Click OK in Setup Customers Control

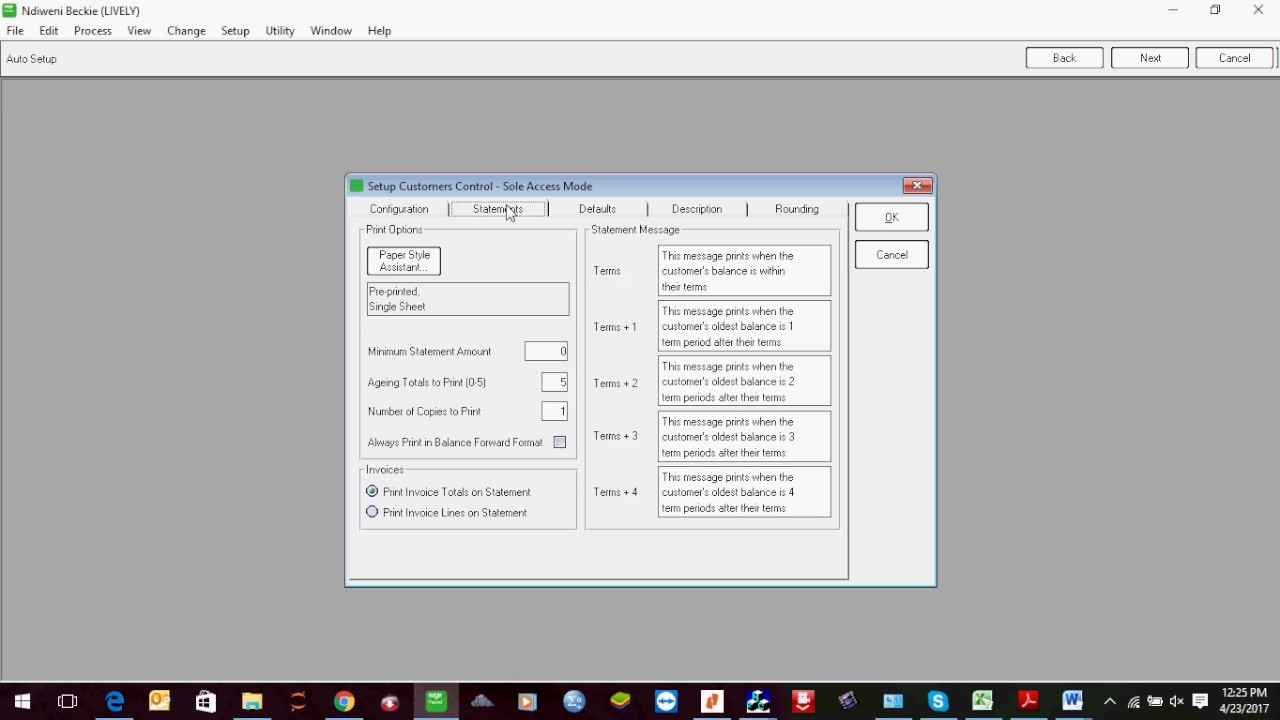(x=892, y=217)
